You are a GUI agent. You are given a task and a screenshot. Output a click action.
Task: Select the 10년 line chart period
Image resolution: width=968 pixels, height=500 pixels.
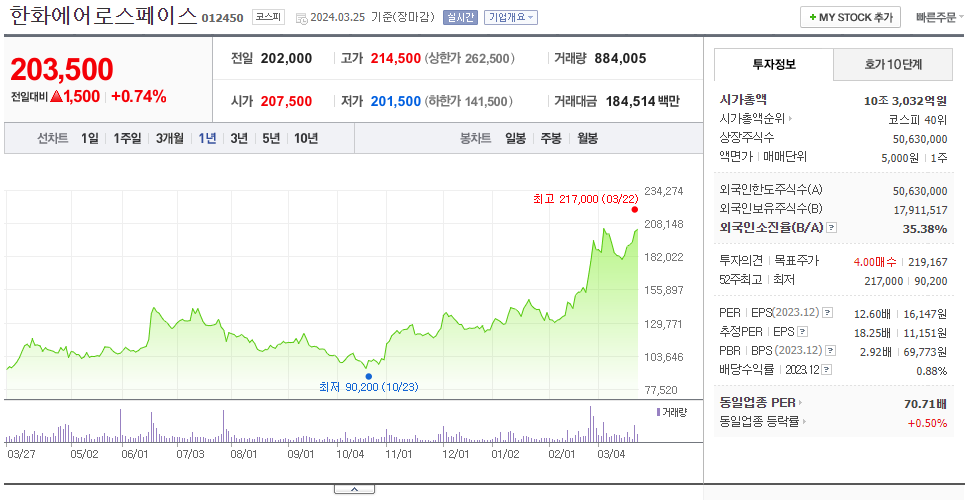tap(306, 138)
